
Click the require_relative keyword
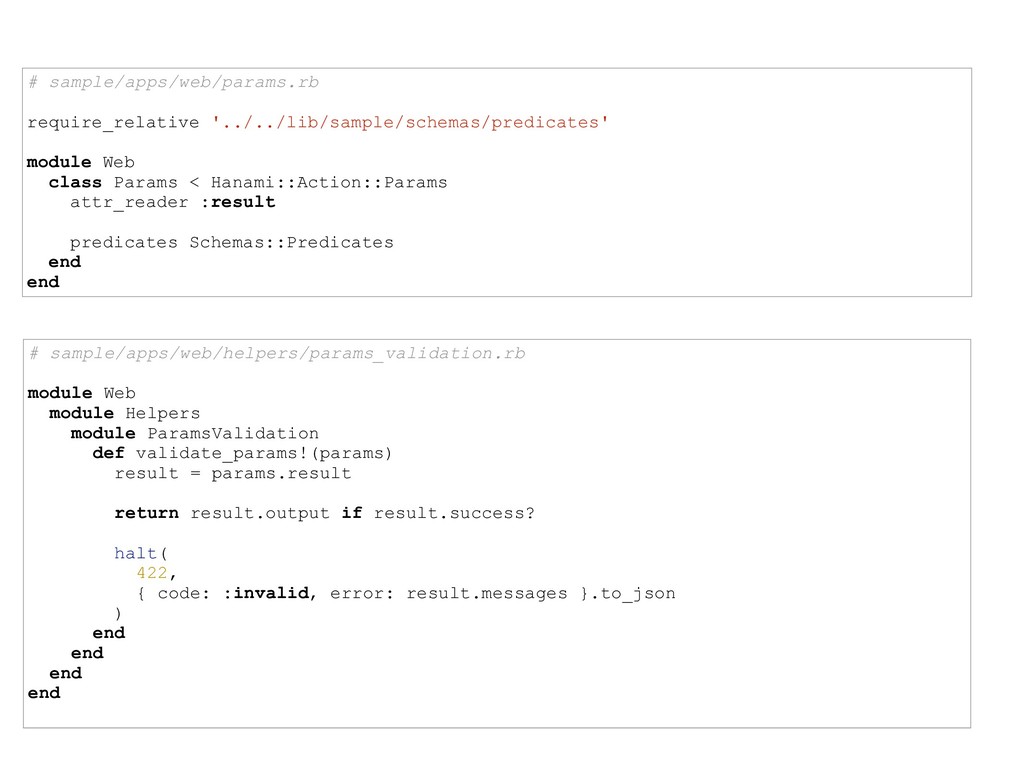pyautogui.click(x=113, y=122)
